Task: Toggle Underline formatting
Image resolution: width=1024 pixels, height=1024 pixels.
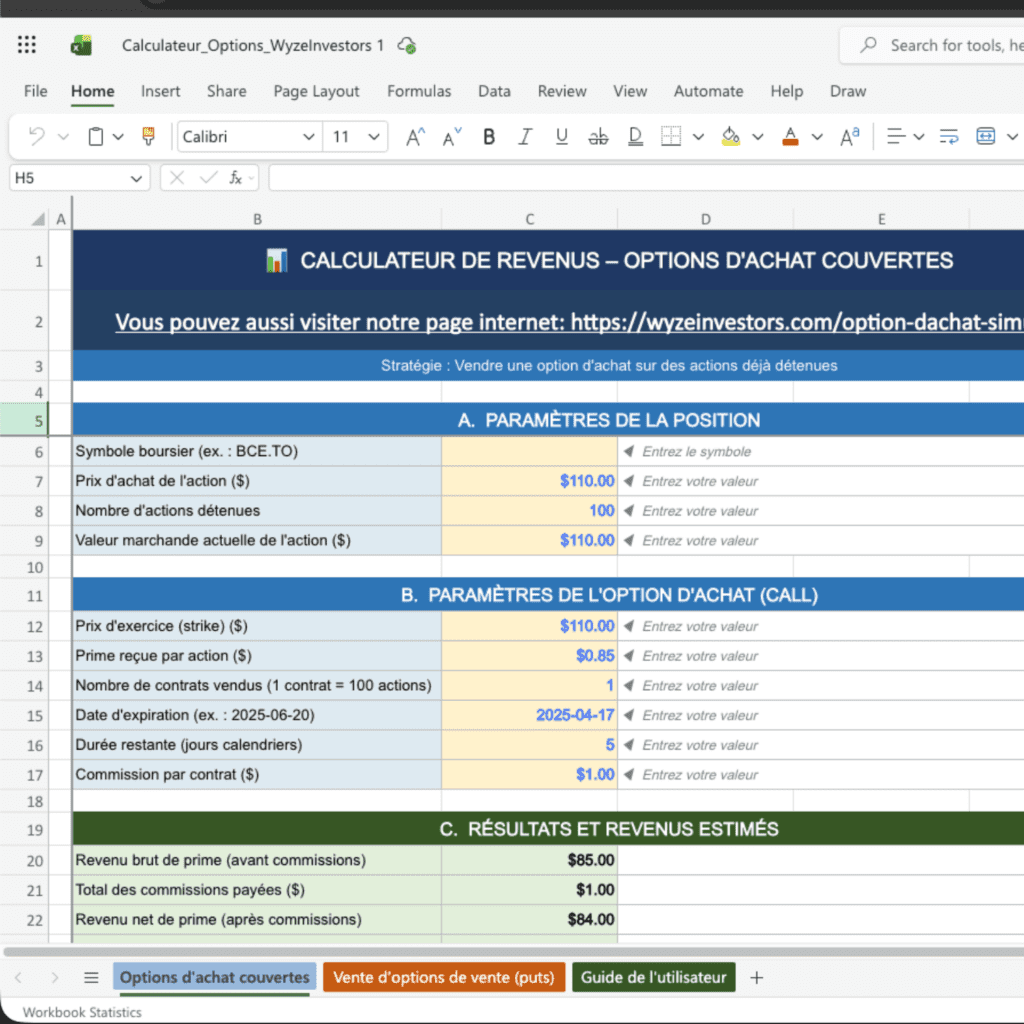Action: (x=561, y=136)
